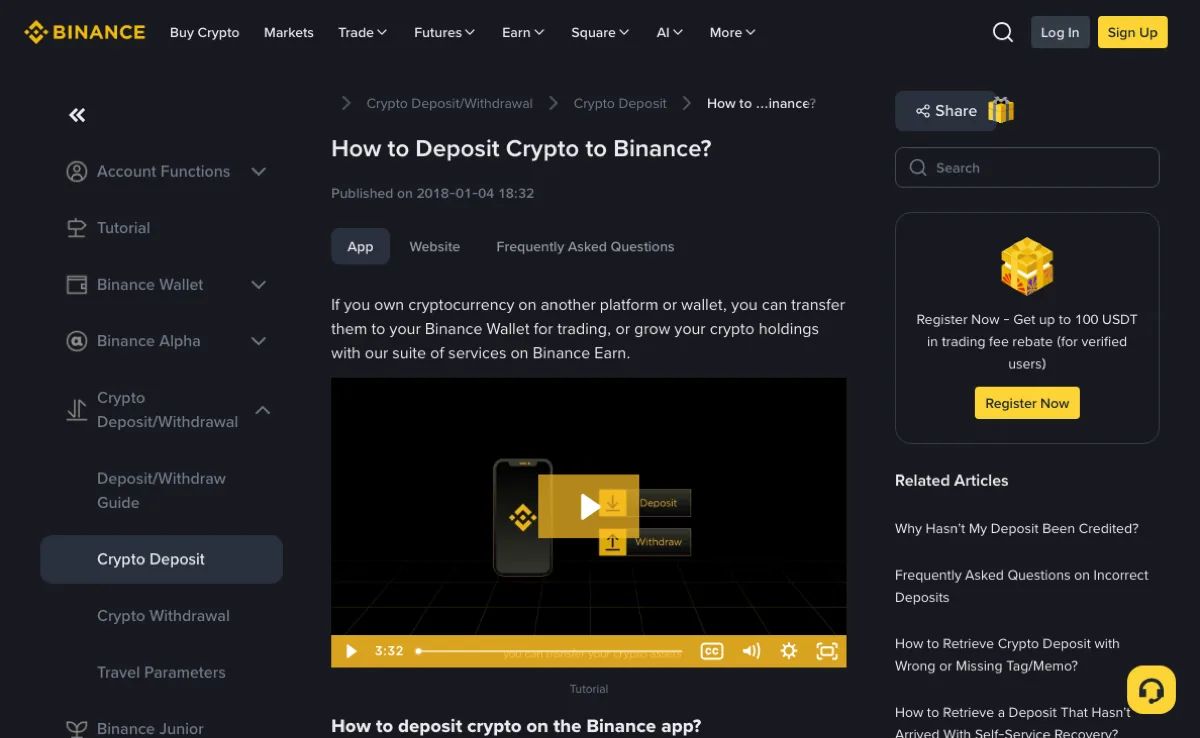This screenshot has width=1200, height=738.
Task: Switch to the Website tab
Action: tap(435, 246)
